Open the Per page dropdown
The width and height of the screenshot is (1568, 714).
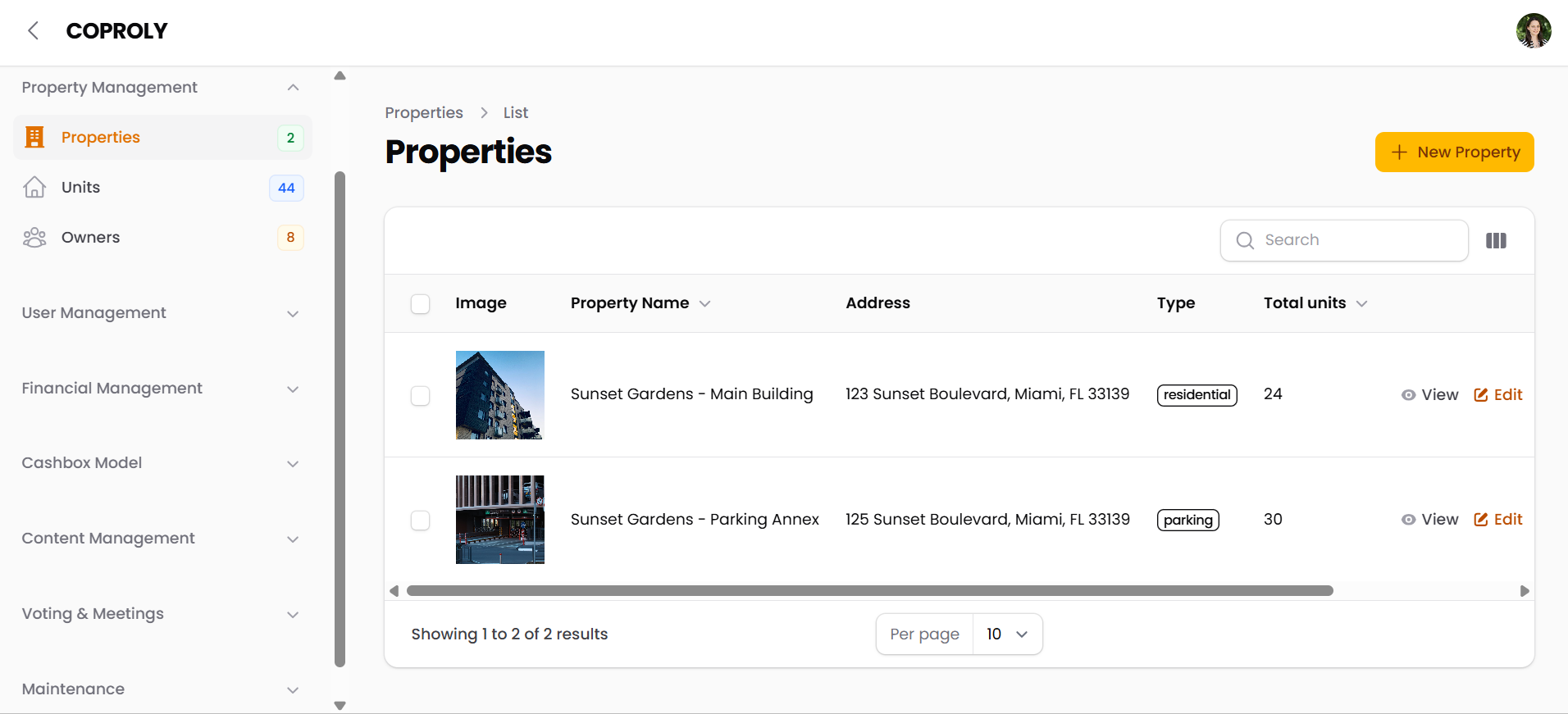coord(1006,634)
